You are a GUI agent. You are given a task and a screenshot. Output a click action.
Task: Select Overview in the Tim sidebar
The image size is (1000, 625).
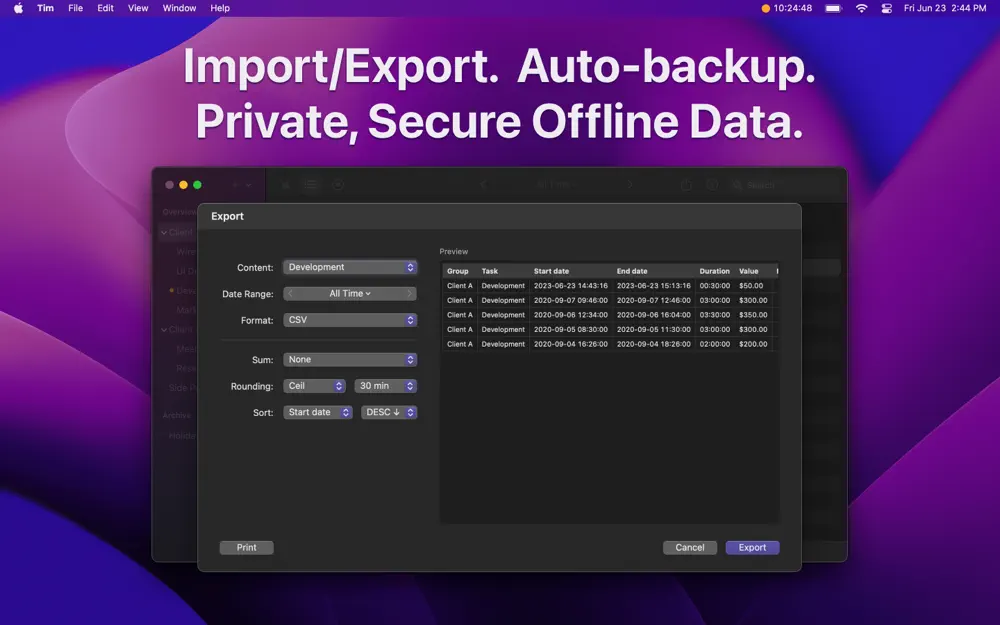(179, 212)
